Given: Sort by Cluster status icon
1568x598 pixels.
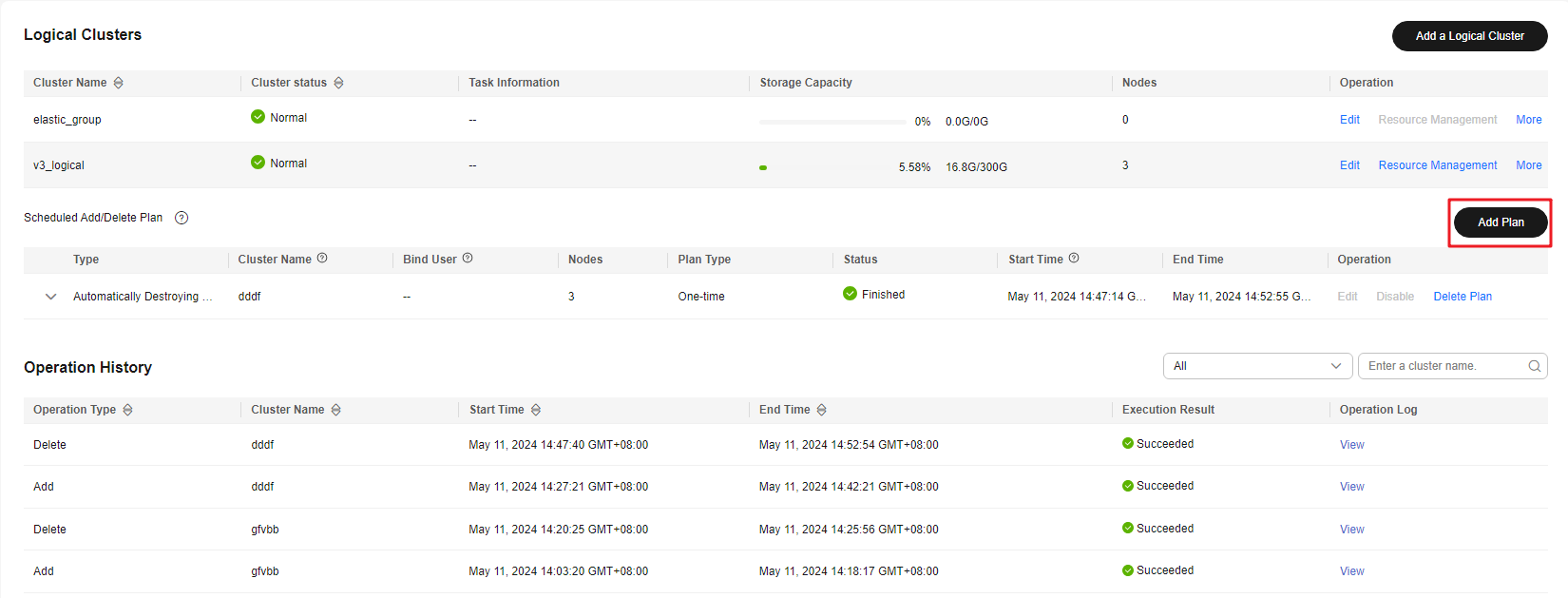Looking at the screenshot, I should click(338, 83).
